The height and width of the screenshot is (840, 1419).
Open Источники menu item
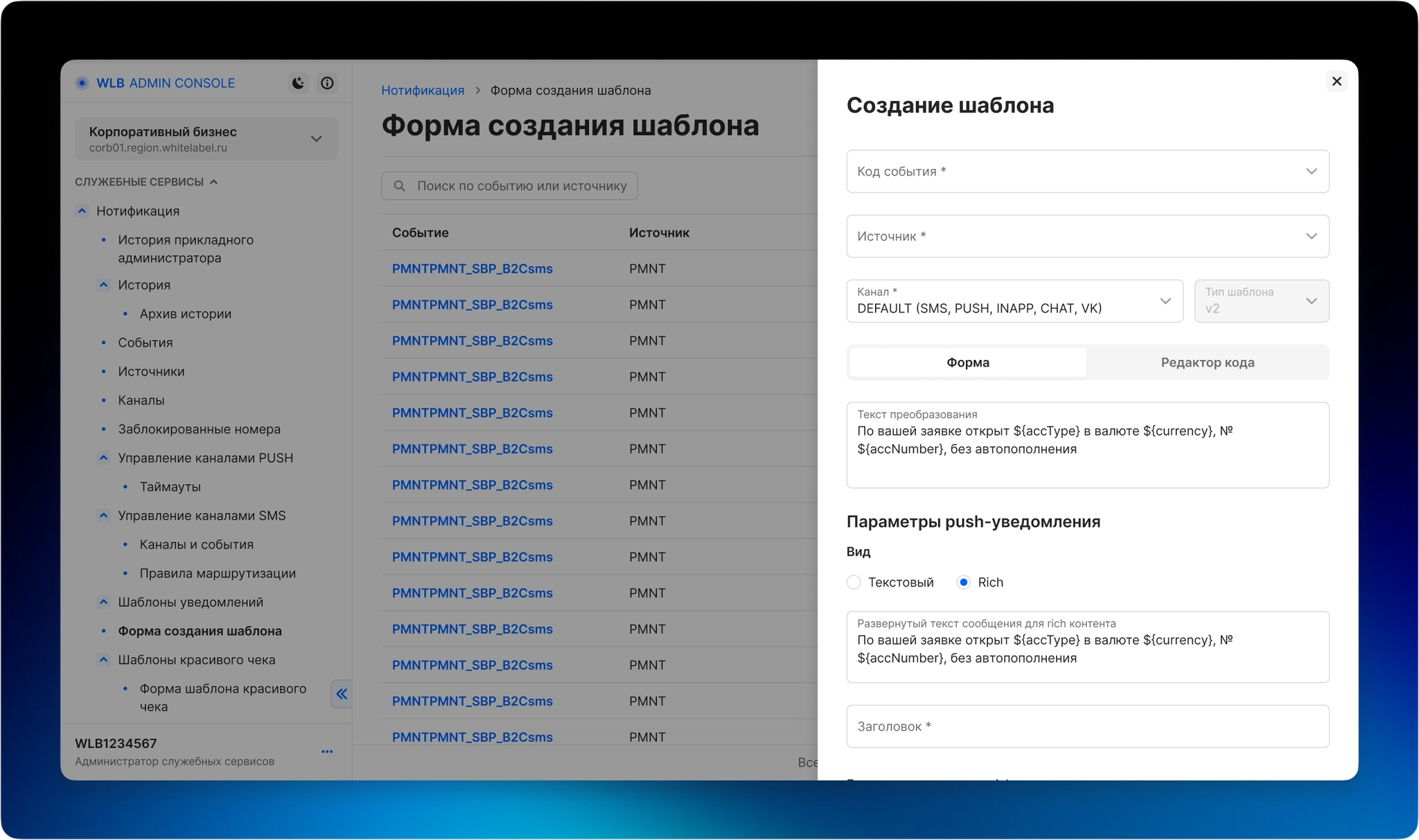[x=151, y=371]
